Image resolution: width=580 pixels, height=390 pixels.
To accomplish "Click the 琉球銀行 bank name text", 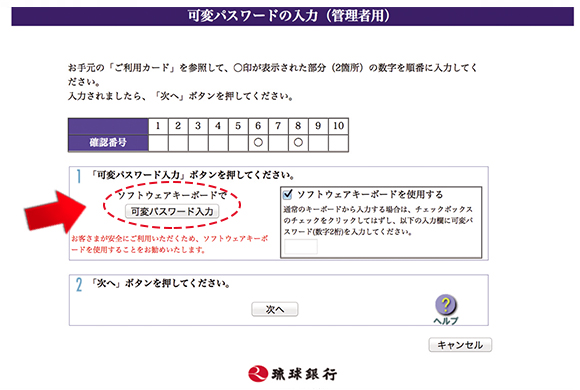I will click(304, 374).
